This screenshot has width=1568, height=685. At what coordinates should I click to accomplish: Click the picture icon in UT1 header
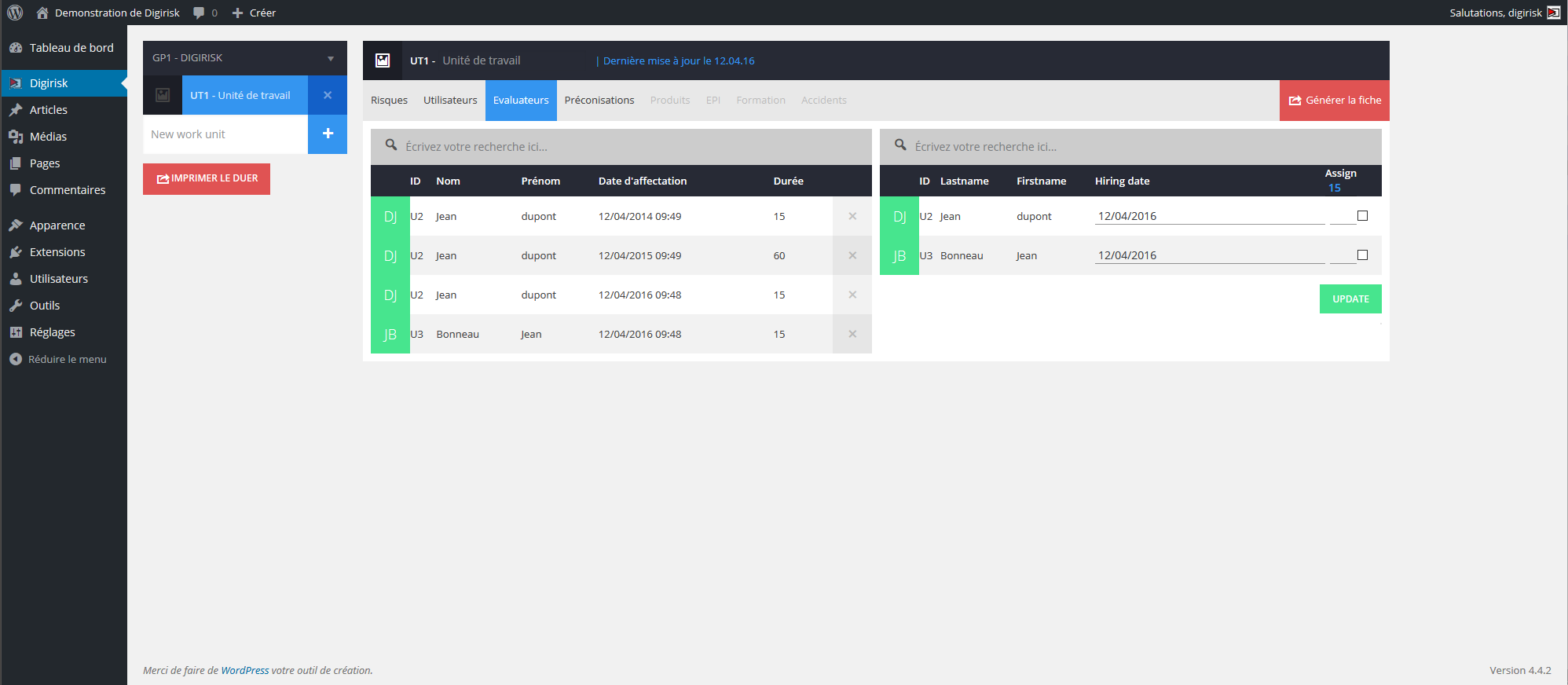pos(383,60)
